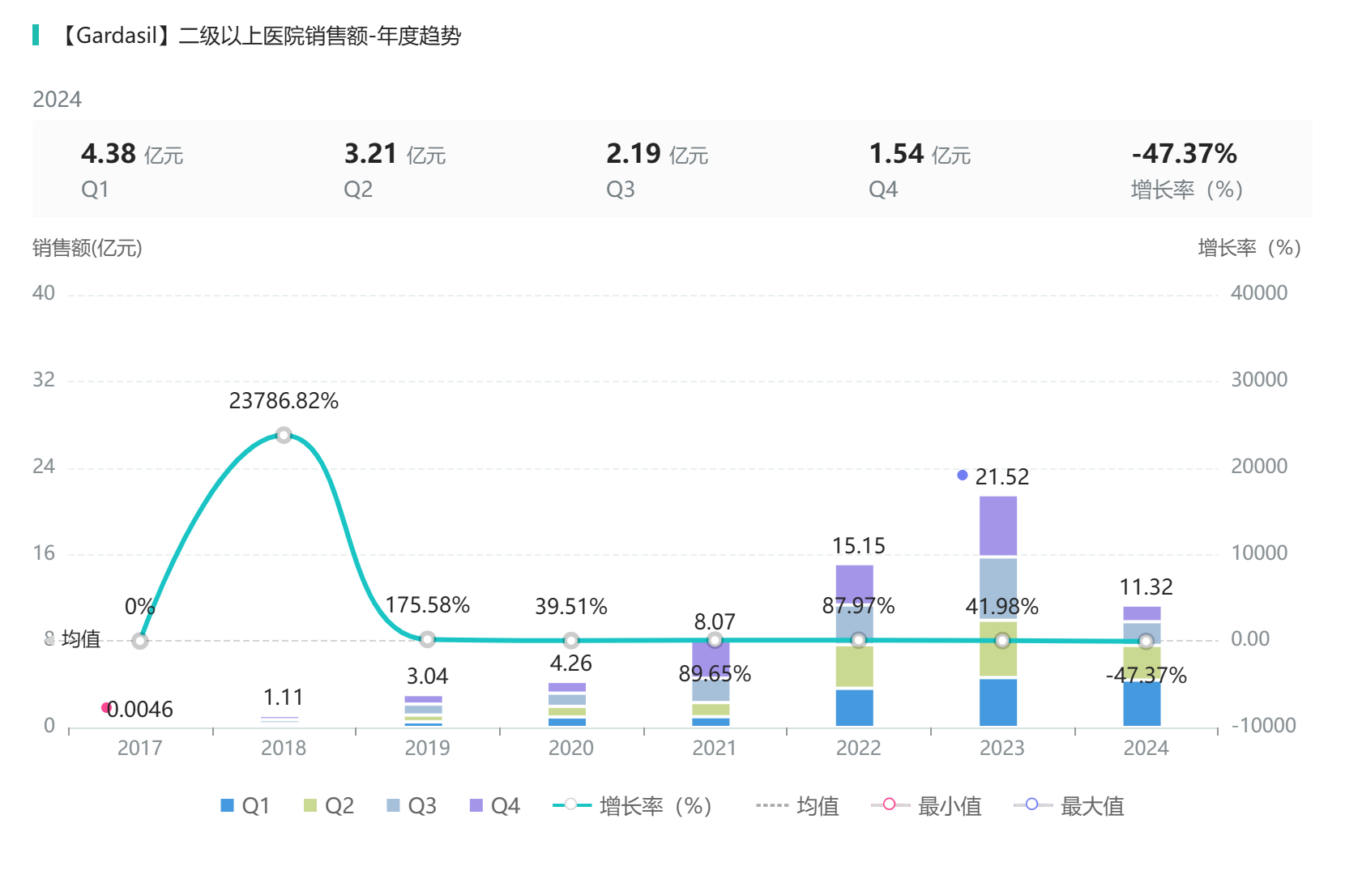1345x896 pixels.
Task: Toggle the Q4 series in the legend
Action: point(495,806)
